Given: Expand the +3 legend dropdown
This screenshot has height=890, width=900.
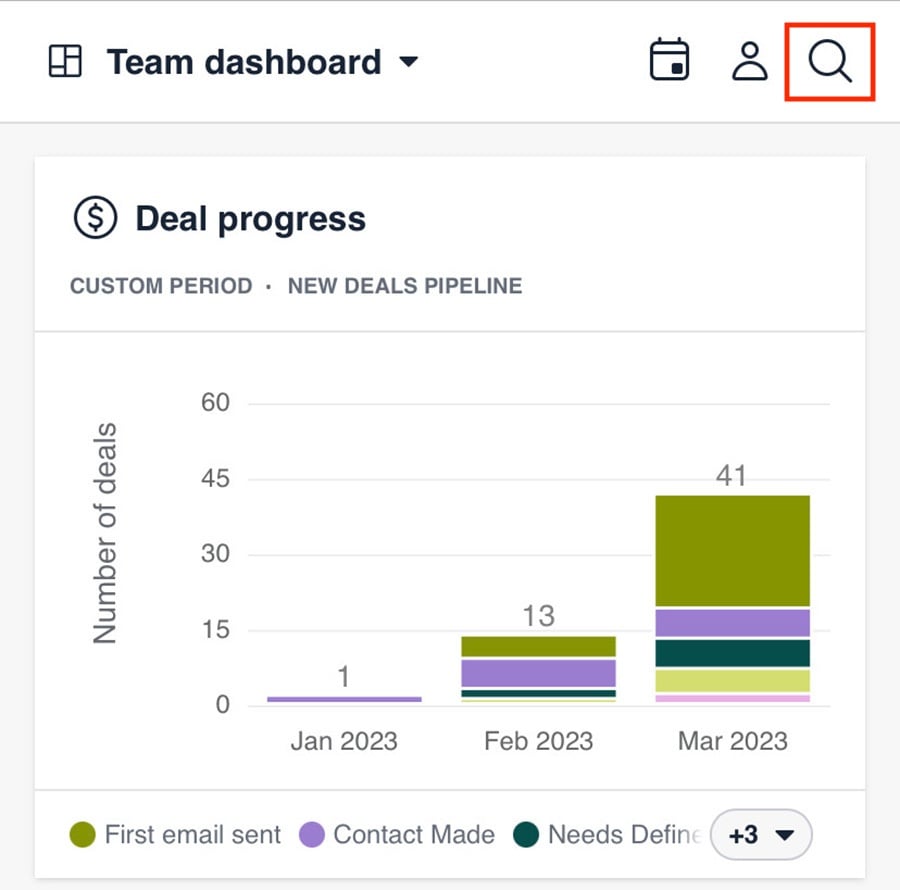Looking at the screenshot, I should tap(761, 834).
